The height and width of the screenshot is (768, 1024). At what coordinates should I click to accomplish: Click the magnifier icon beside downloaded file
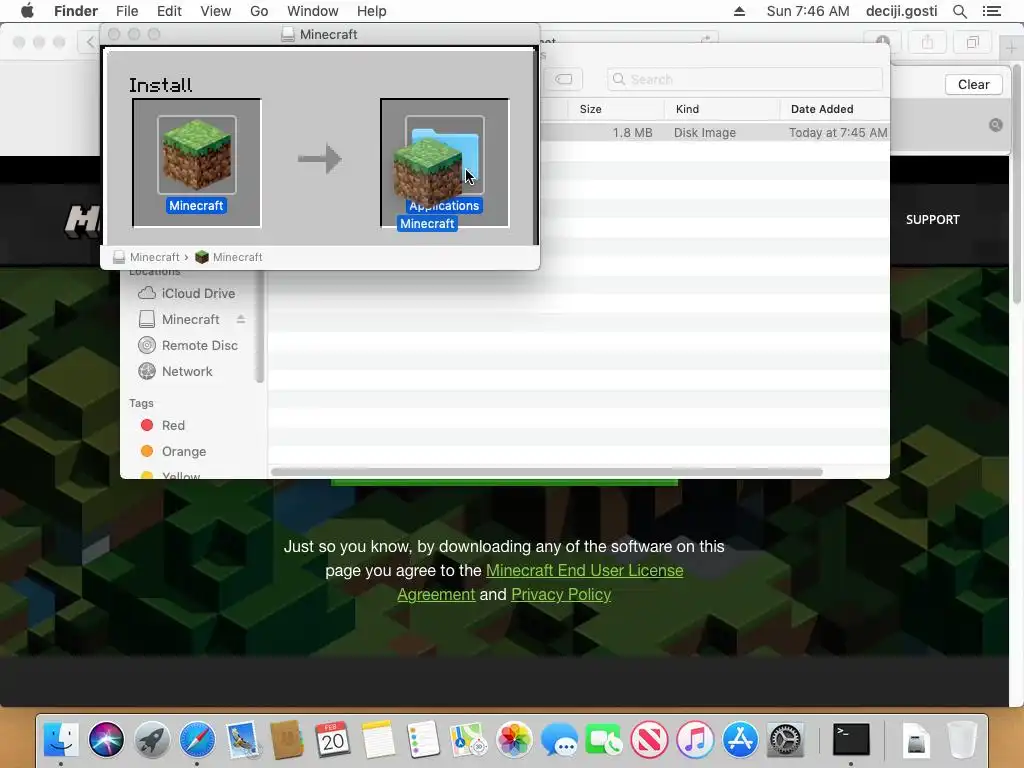[x=995, y=125]
